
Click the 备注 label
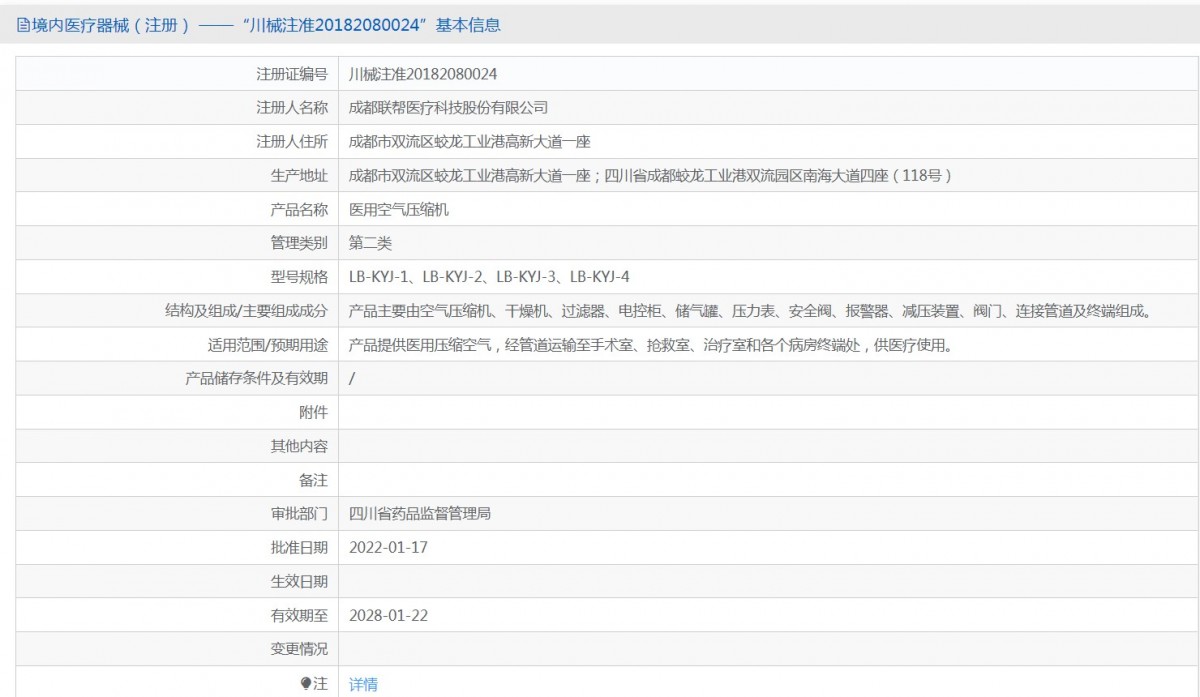coord(314,480)
